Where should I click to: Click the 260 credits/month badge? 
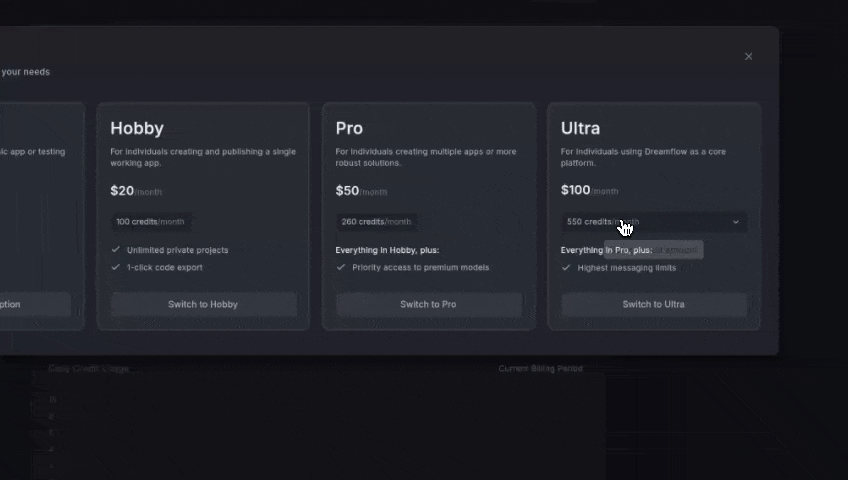click(376, 222)
